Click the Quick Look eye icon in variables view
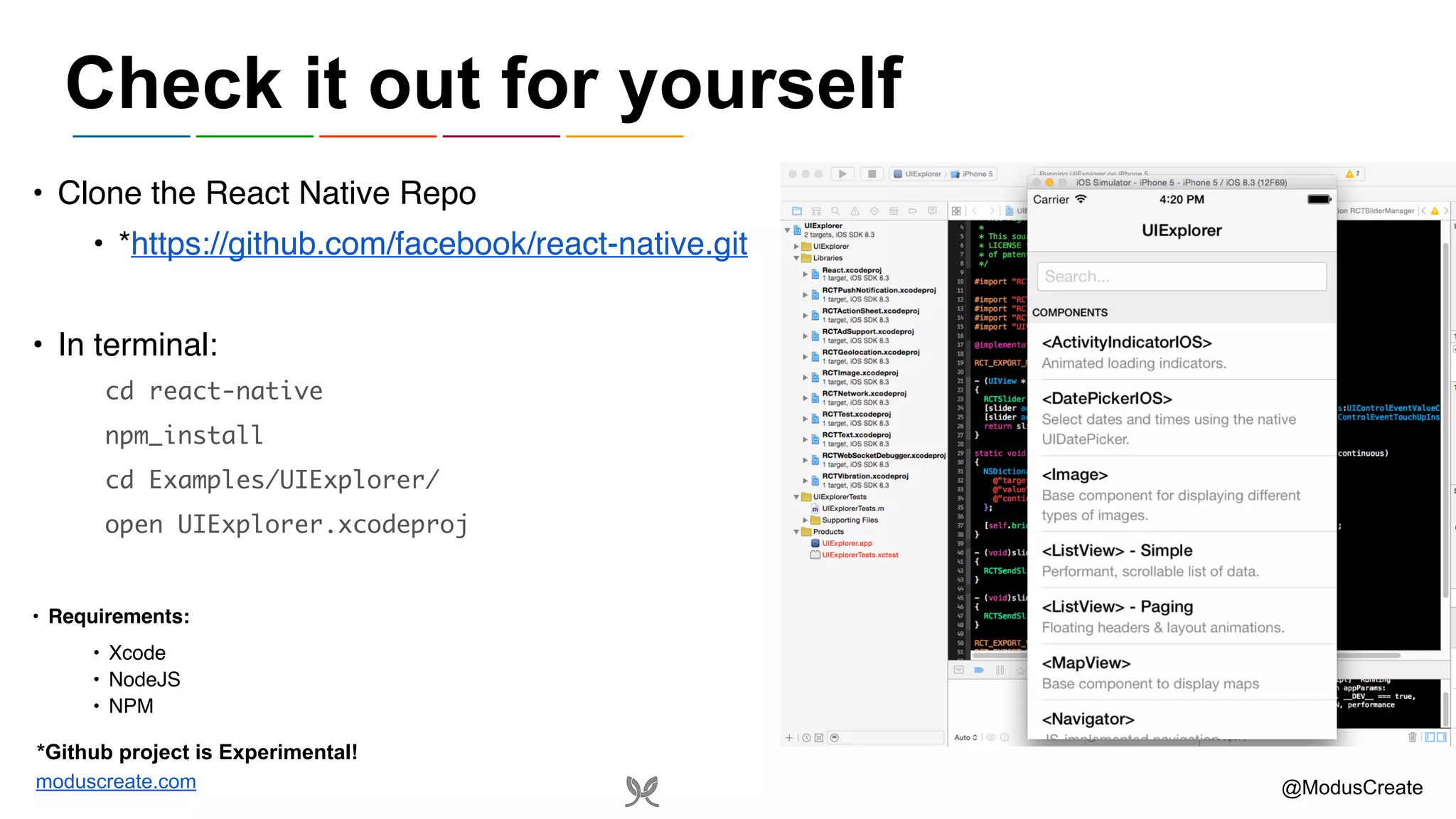Viewport: 1456px width, 819px height. pos(991,738)
